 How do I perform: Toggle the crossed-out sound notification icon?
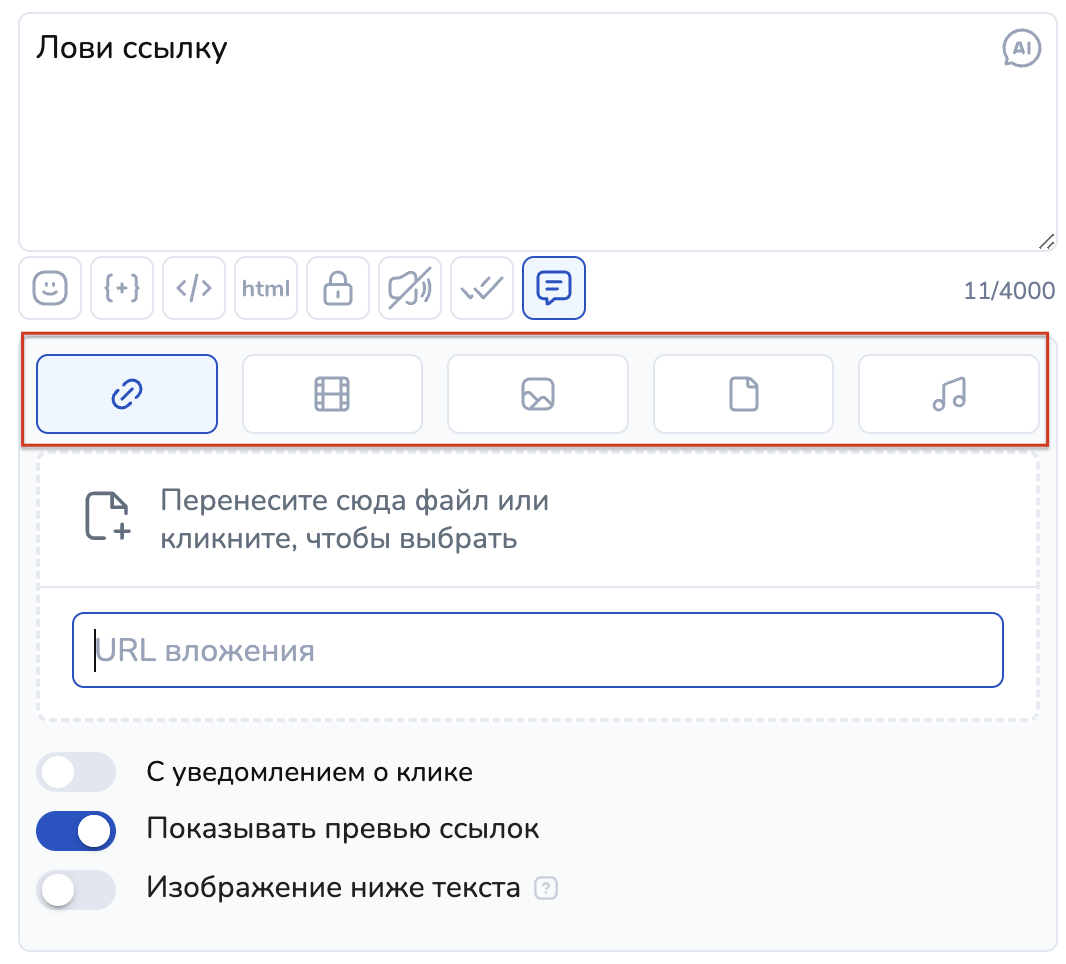[410, 289]
